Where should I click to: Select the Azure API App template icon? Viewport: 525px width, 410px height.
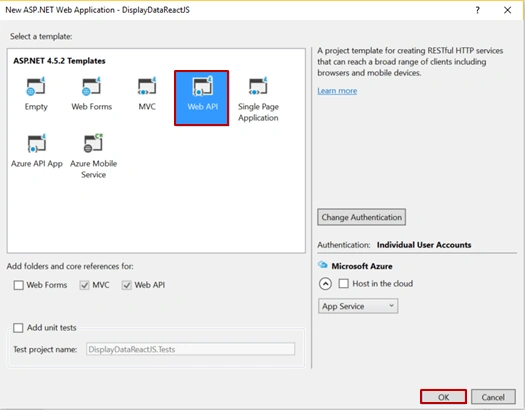[37, 143]
